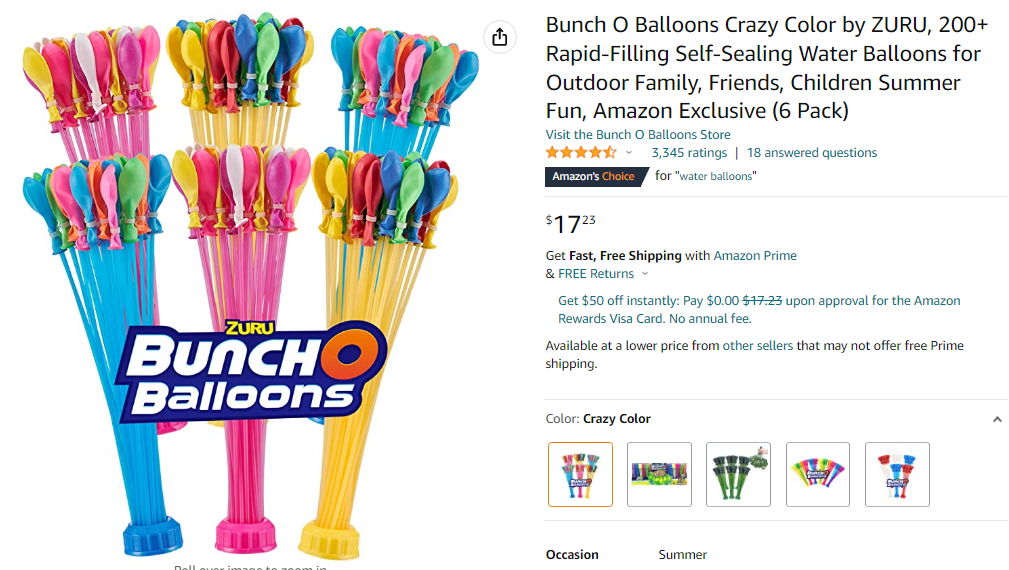Open the star rating breakdown popover arrow
Screen dimensions: 1009x570
(629, 153)
